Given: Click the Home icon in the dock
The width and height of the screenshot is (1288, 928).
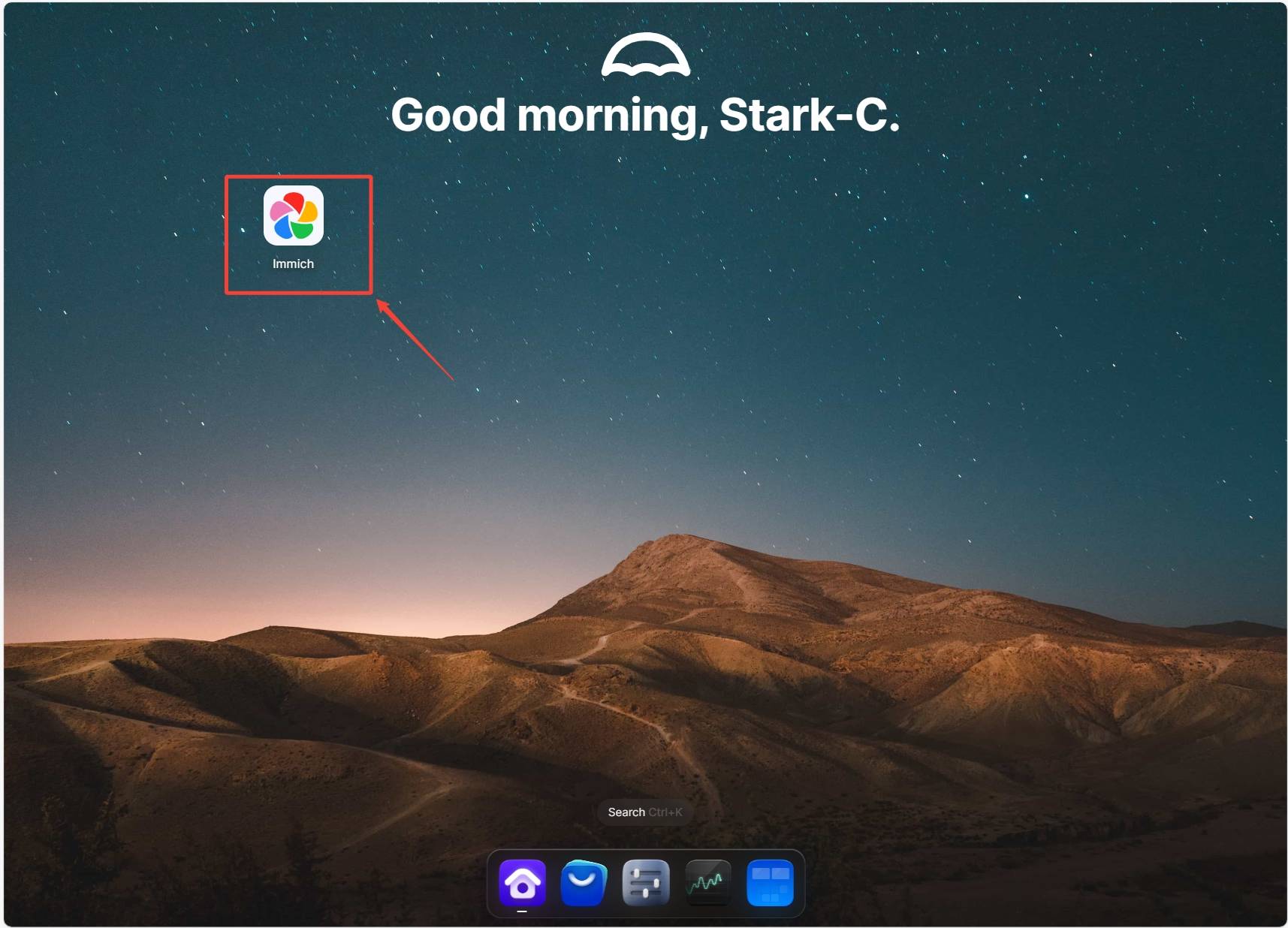Looking at the screenshot, I should (x=522, y=882).
